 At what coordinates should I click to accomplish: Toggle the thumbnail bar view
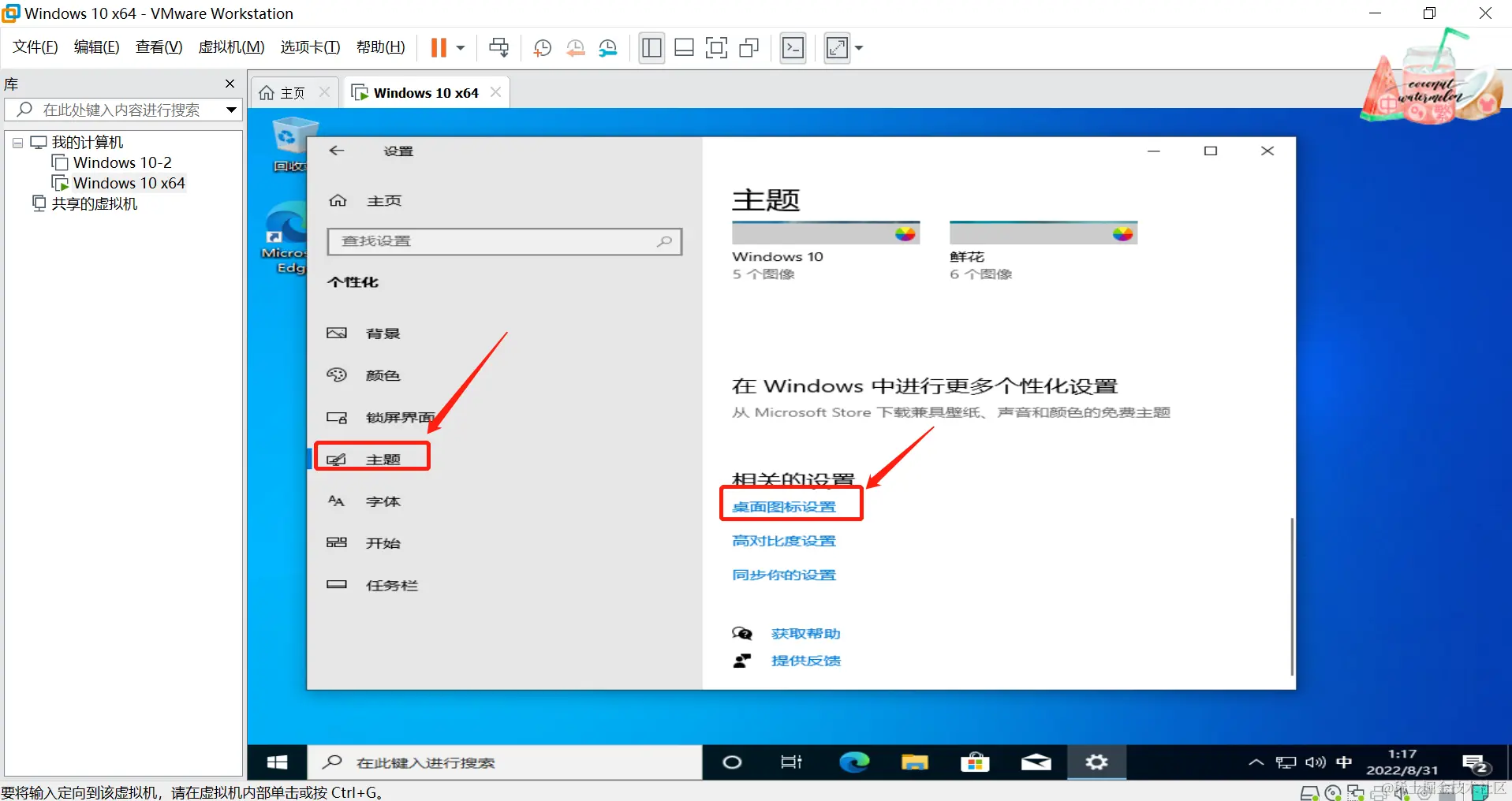click(x=684, y=48)
